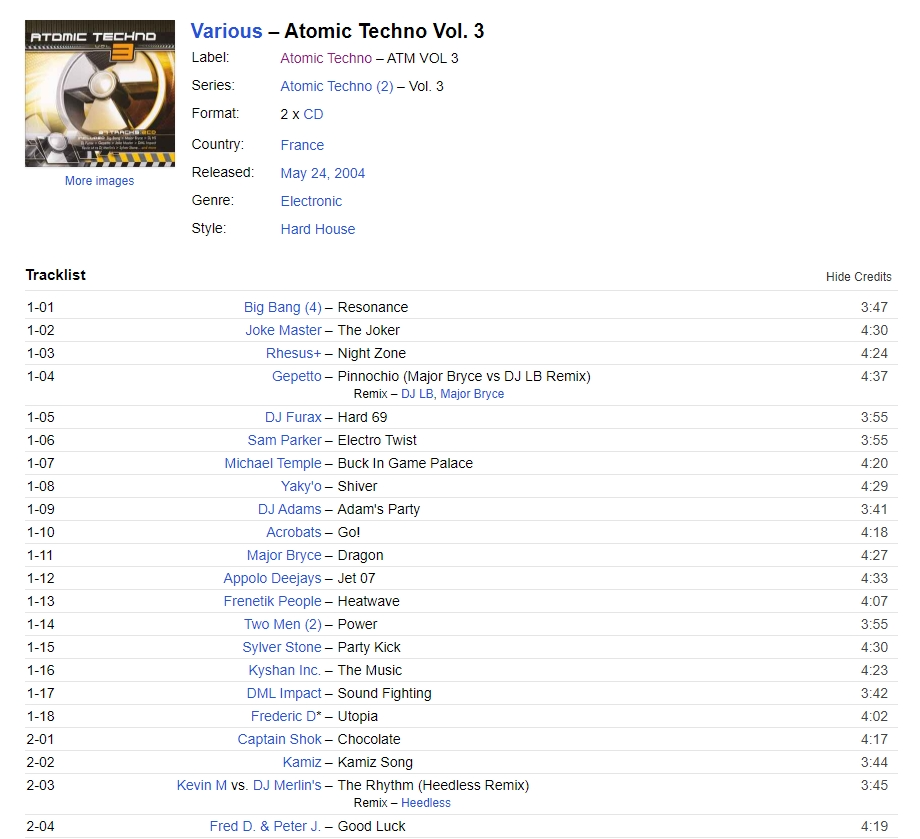Open artist Yaky'o
Image resolution: width=920 pixels, height=839 pixels.
[301, 486]
